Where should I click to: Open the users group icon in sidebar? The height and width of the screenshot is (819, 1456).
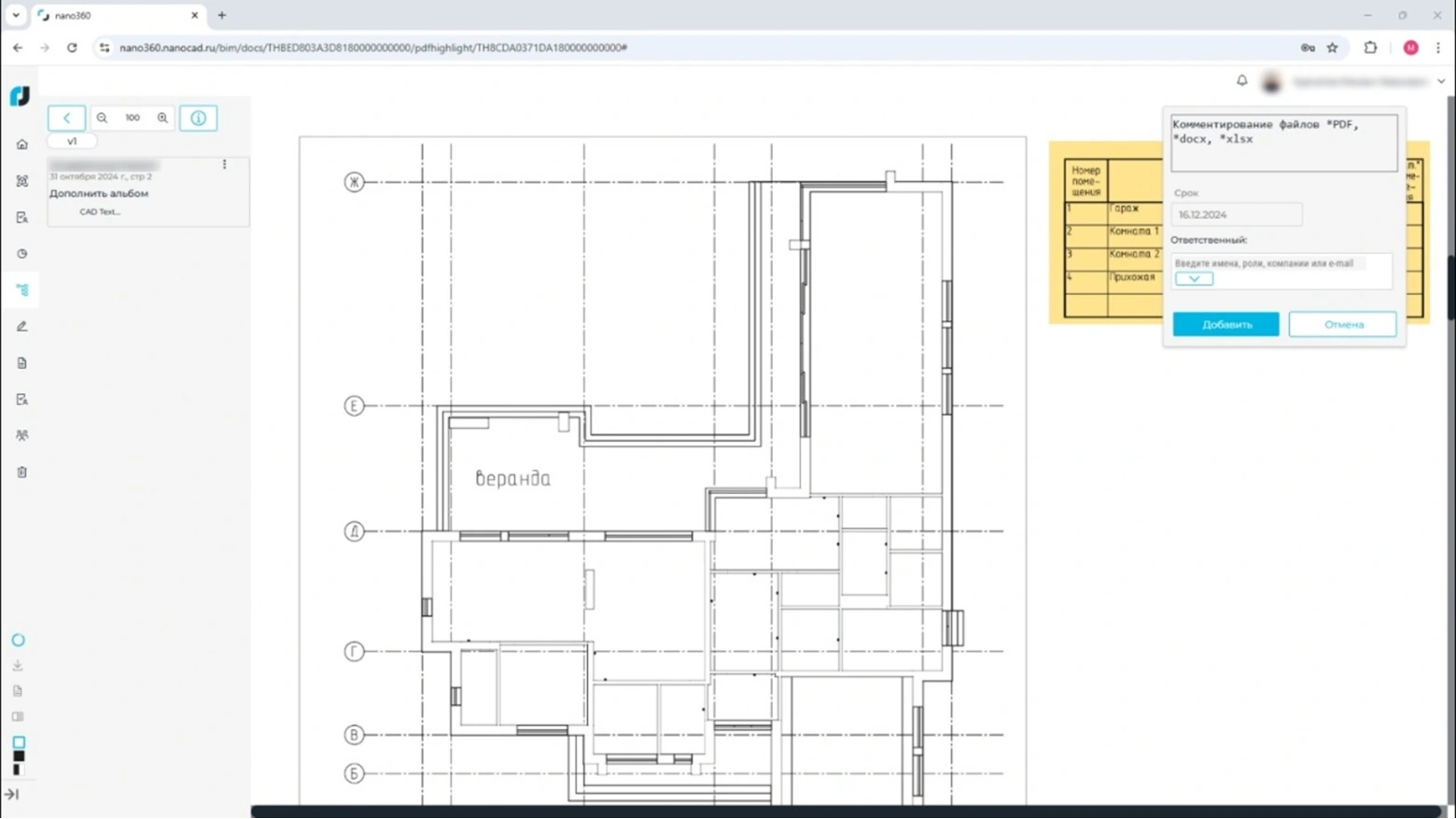pos(22,436)
